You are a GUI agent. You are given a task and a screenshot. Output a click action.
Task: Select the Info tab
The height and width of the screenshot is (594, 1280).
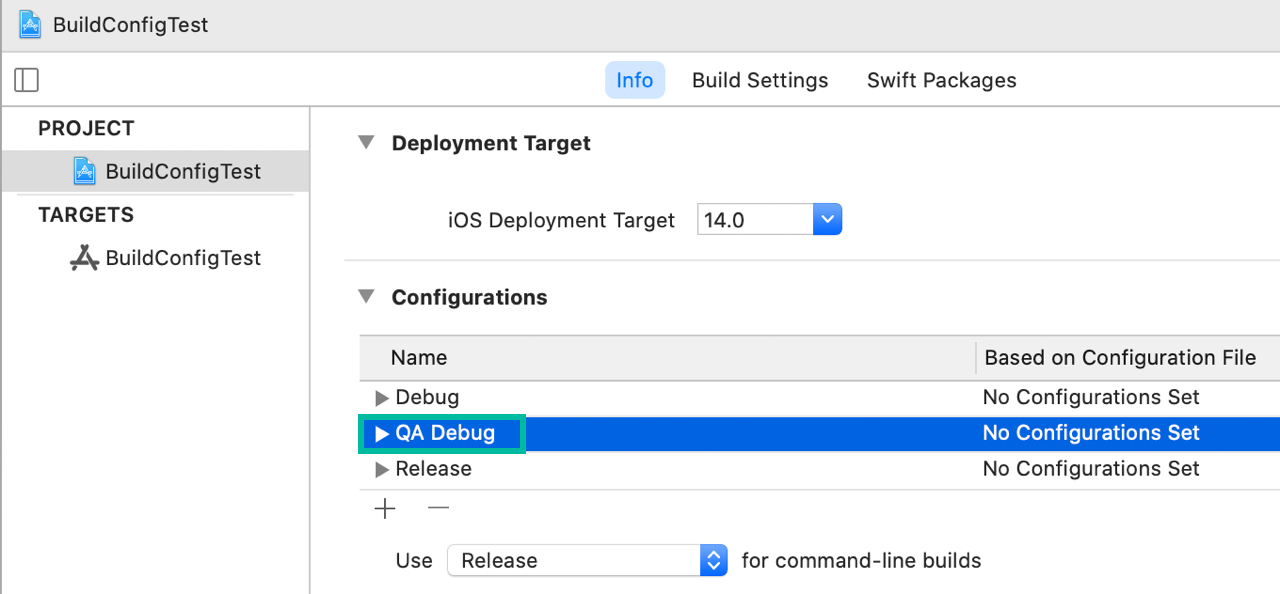(x=634, y=81)
